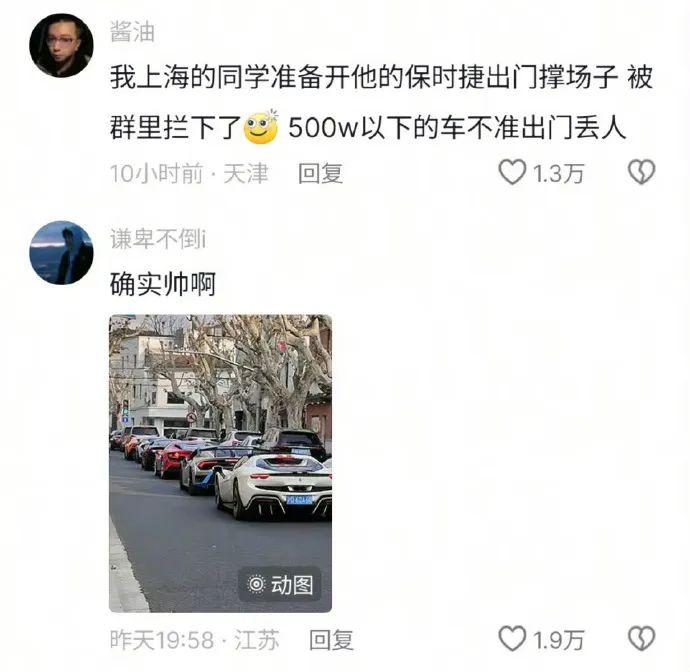Reply to 谦卑不倒i's comment via 回复
This screenshot has width=690, height=672.
click(331, 640)
